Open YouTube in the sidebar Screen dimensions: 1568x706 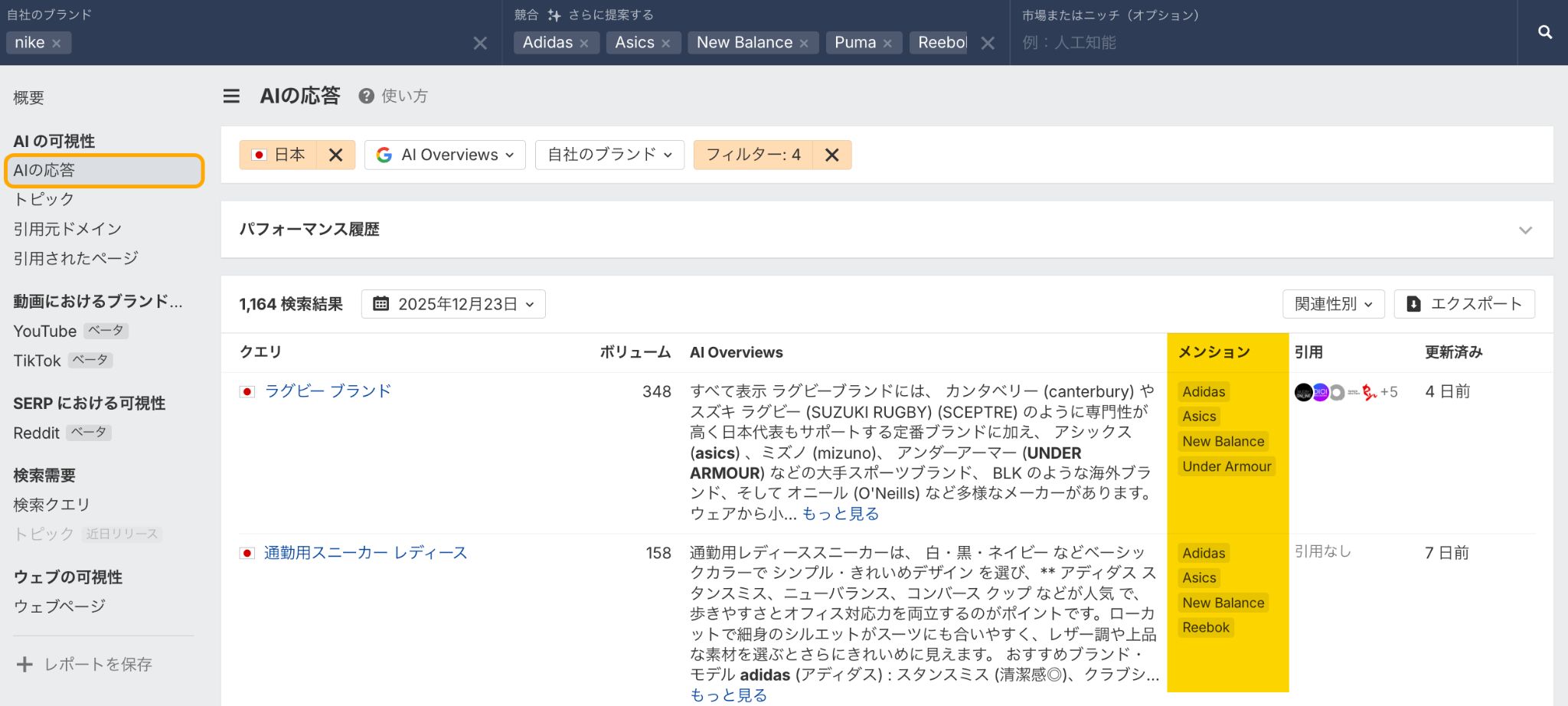[45, 331]
